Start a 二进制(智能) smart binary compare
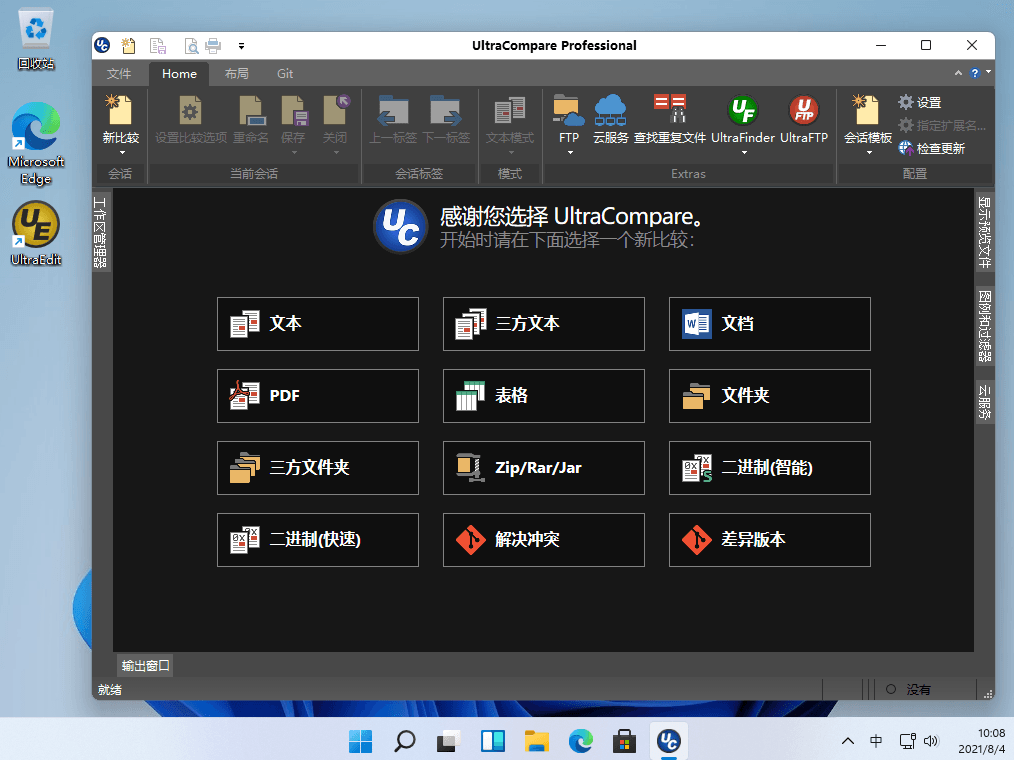1014x760 pixels. point(770,468)
